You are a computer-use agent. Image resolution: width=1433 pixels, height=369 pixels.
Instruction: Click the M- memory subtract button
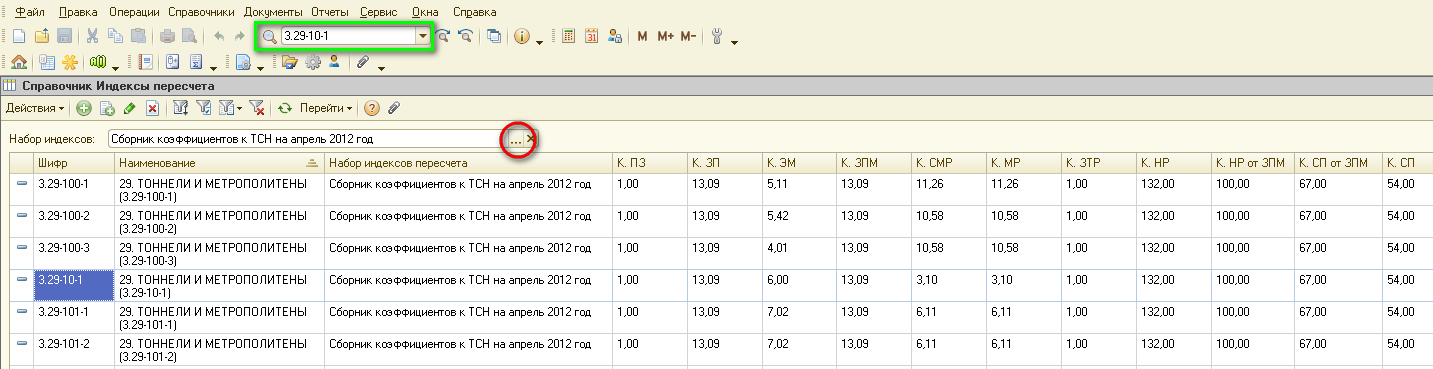(x=688, y=36)
